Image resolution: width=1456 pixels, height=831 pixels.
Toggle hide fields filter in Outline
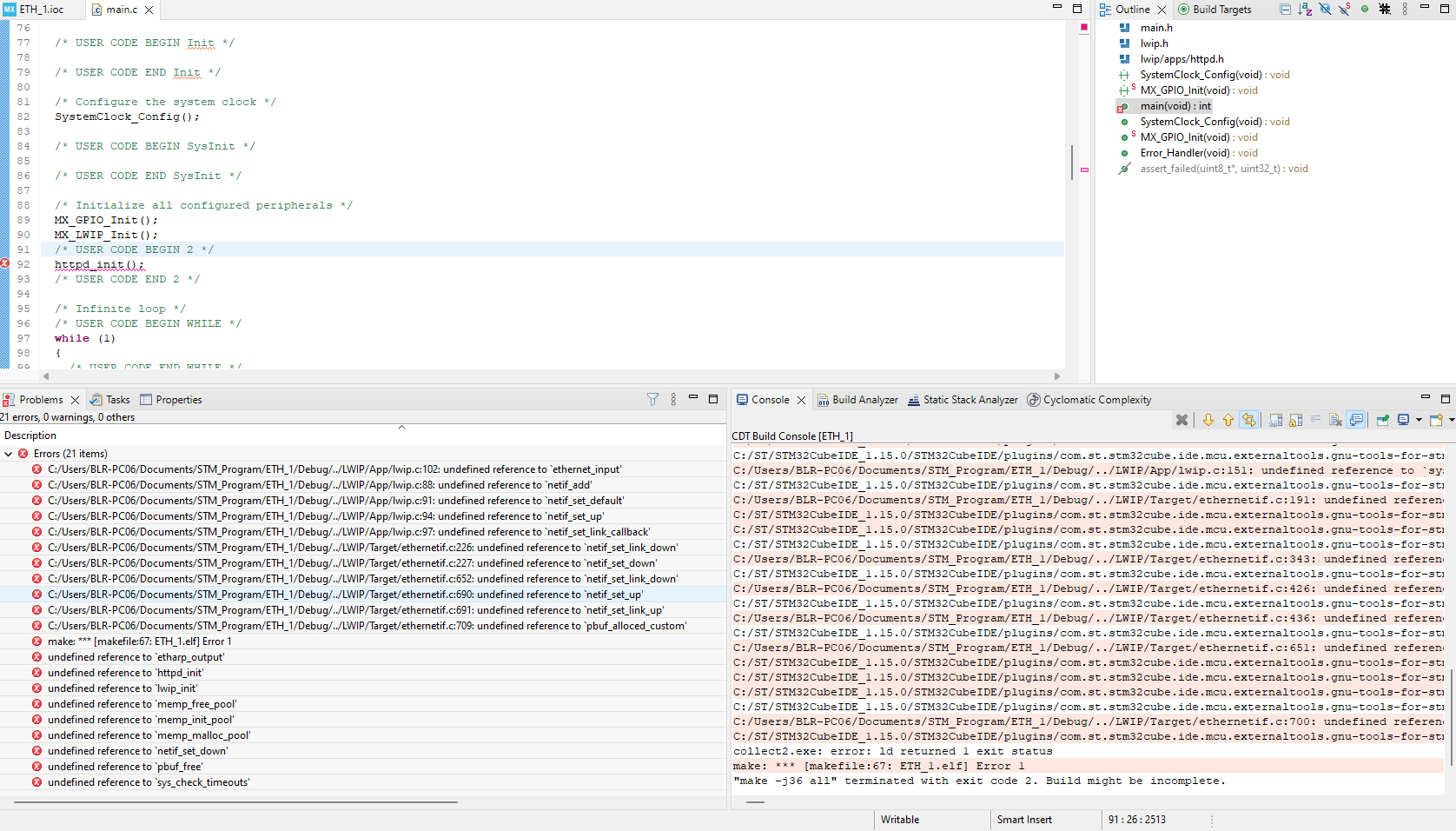tap(1325, 10)
